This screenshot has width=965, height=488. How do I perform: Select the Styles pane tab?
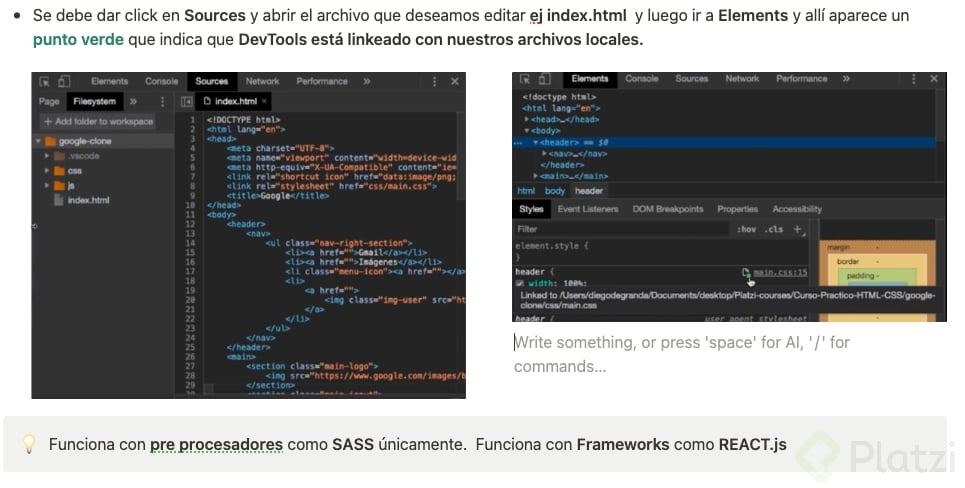click(x=531, y=209)
